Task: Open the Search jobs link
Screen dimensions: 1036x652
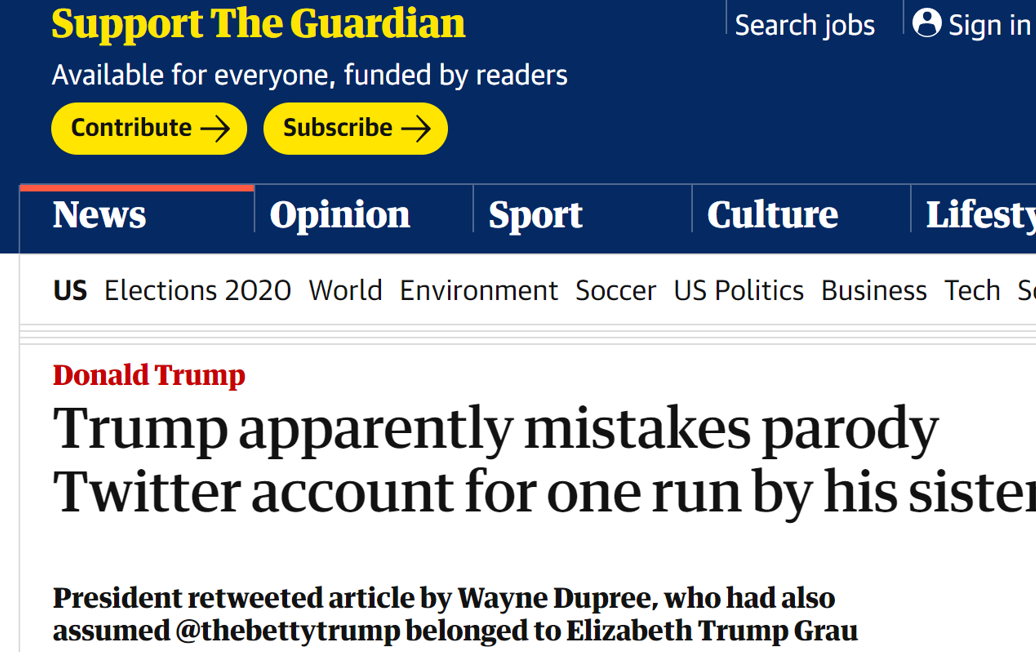Action: [x=804, y=25]
